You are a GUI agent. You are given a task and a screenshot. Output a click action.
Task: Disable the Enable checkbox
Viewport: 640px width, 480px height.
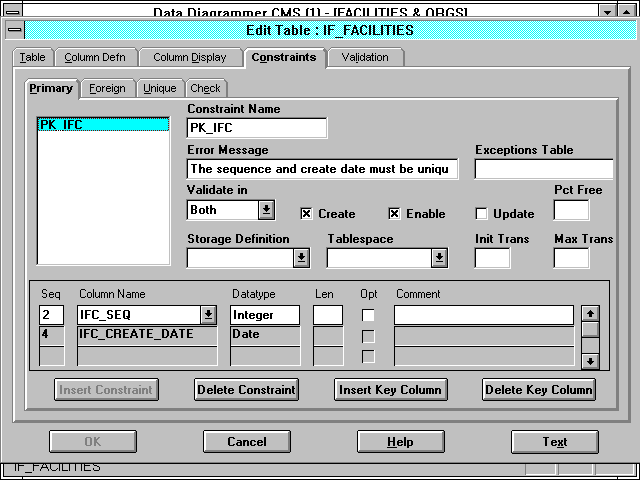[x=394, y=214]
